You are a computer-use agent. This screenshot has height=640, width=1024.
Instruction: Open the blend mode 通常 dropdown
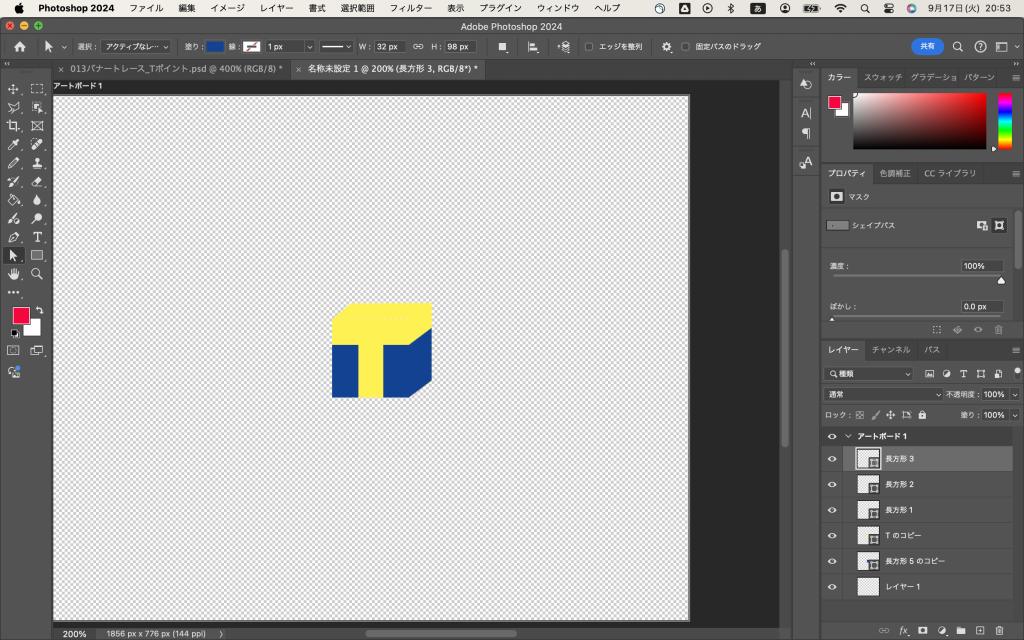tap(883, 394)
